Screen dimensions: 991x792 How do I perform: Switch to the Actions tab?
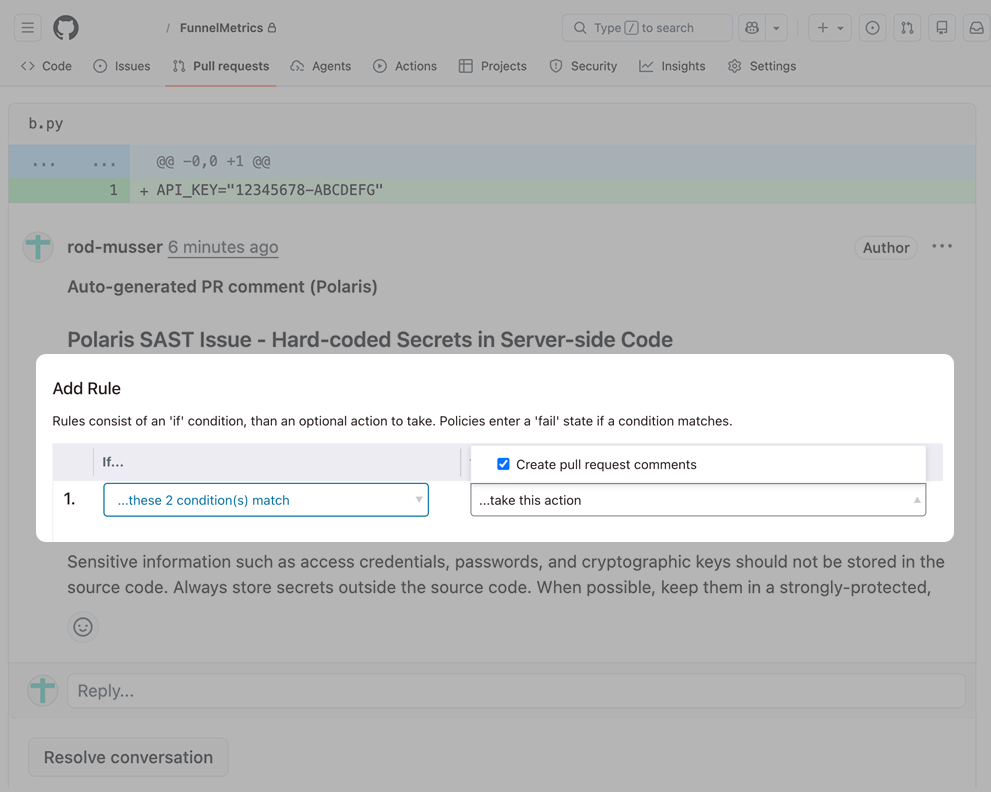(x=405, y=65)
